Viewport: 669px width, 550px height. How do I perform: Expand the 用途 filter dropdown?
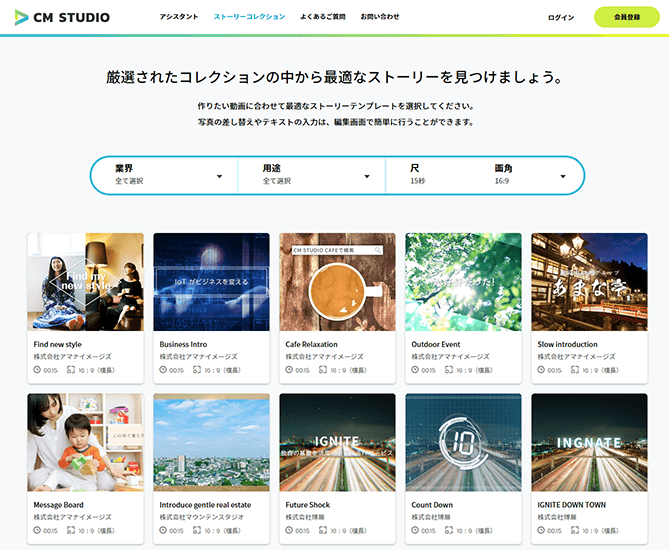[x=312, y=175]
